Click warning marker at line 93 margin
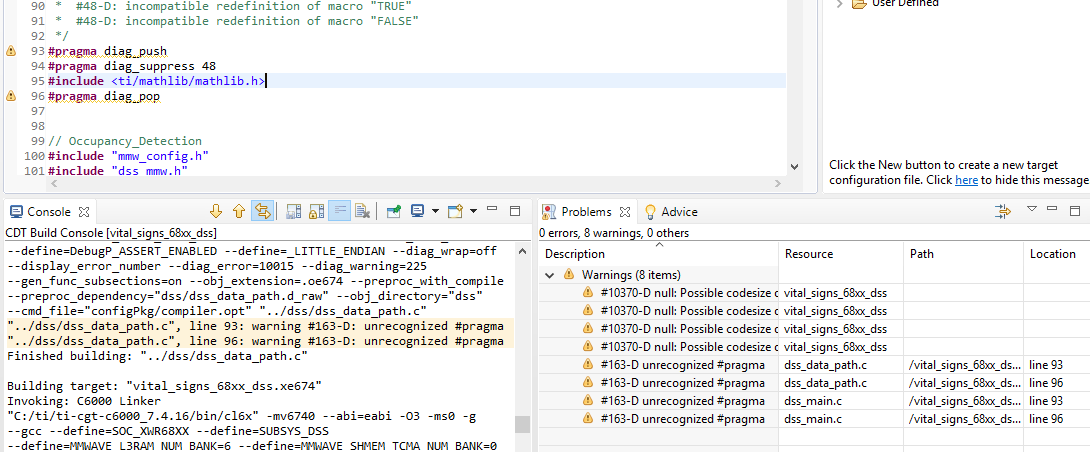This screenshot has height=452, width=1090. (10, 51)
